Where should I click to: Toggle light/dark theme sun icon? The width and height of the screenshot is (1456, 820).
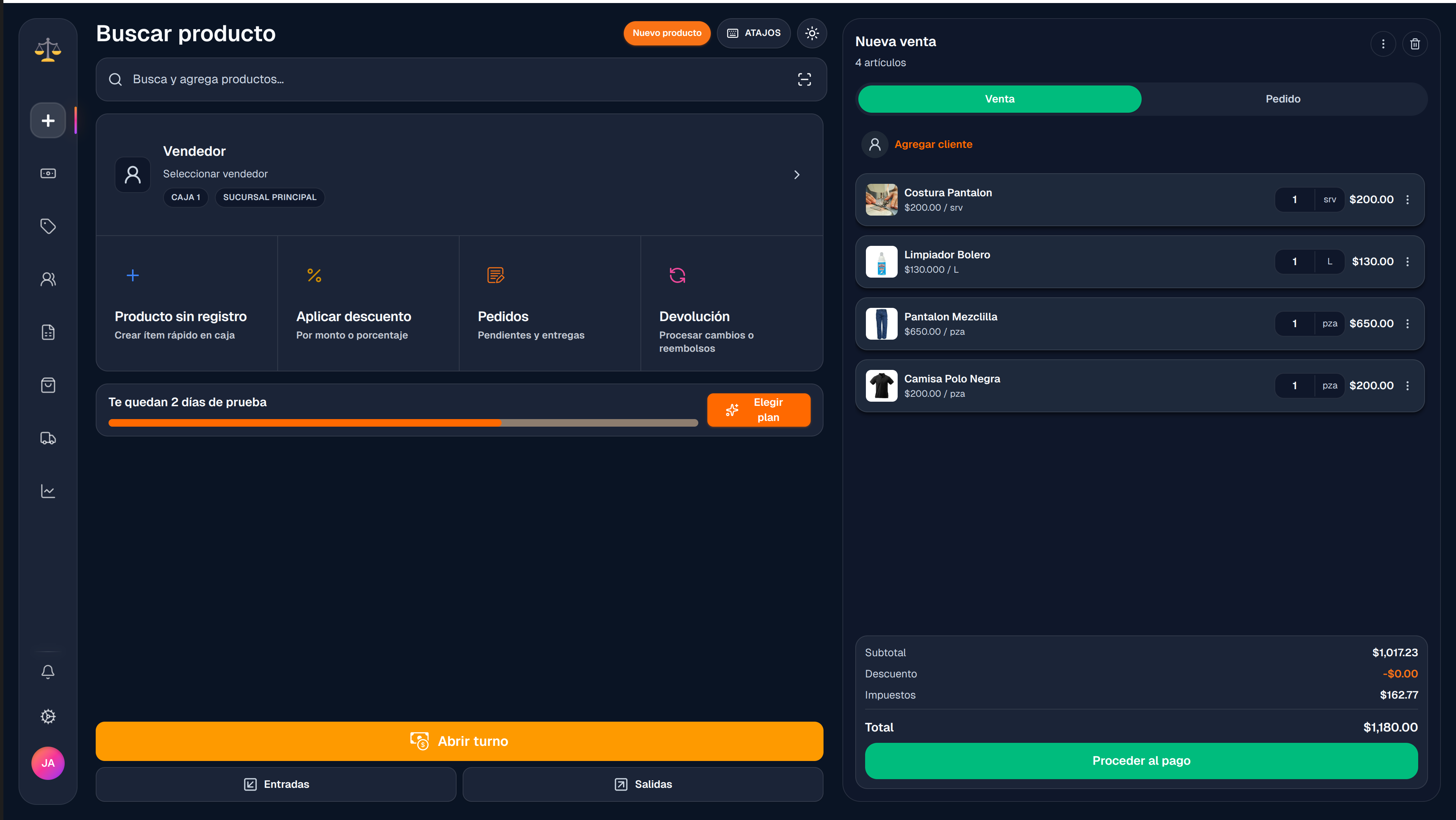812,33
